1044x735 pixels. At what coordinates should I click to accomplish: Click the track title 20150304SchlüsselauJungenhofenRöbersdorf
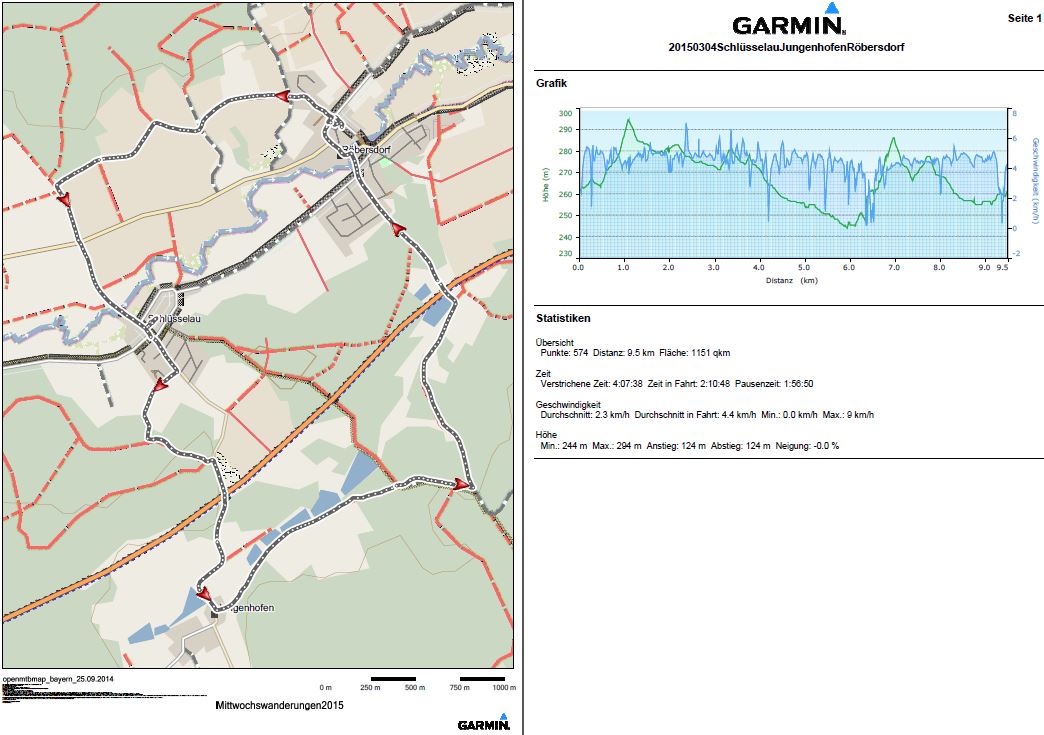tap(786, 47)
